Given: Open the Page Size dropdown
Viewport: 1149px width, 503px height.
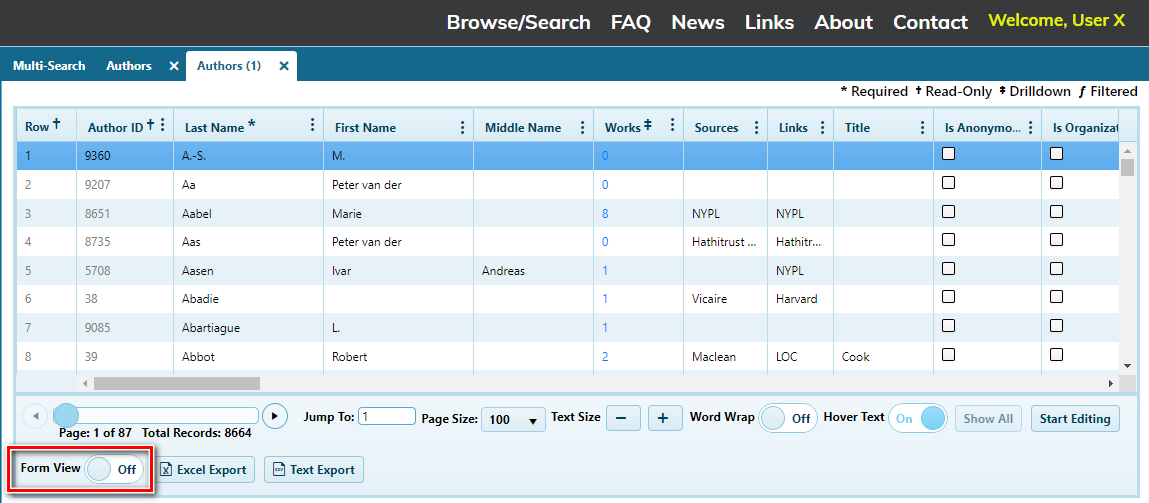Looking at the screenshot, I should [513, 420].
